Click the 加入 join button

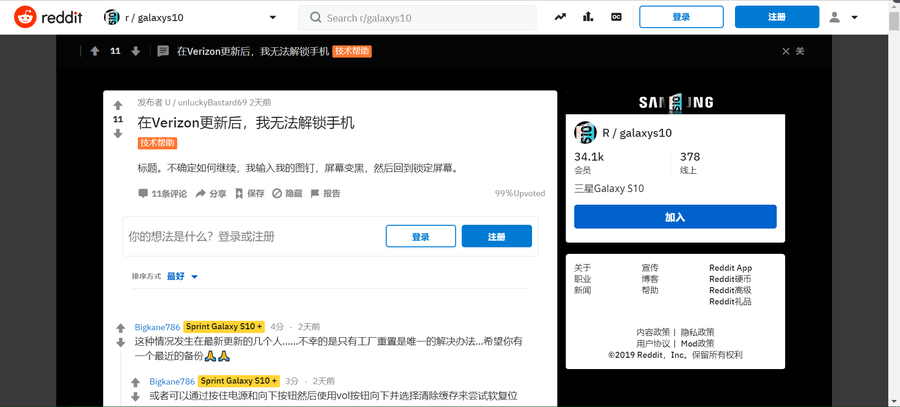[x=675, y=217]
